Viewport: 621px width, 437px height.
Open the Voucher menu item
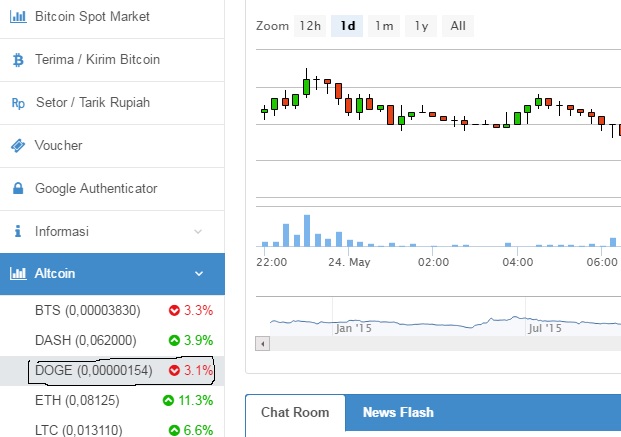(x=112, y=146)
